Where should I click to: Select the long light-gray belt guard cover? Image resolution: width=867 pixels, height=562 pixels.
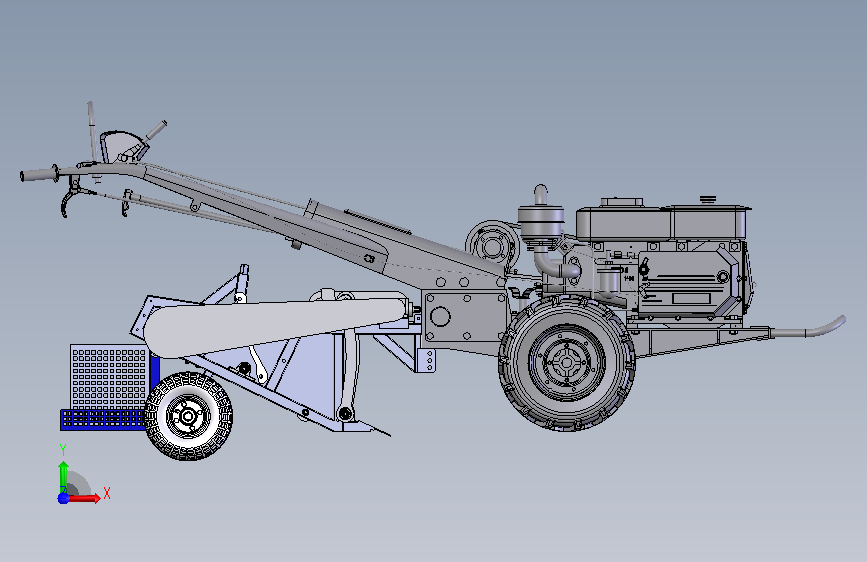click(x=276, y=326)
